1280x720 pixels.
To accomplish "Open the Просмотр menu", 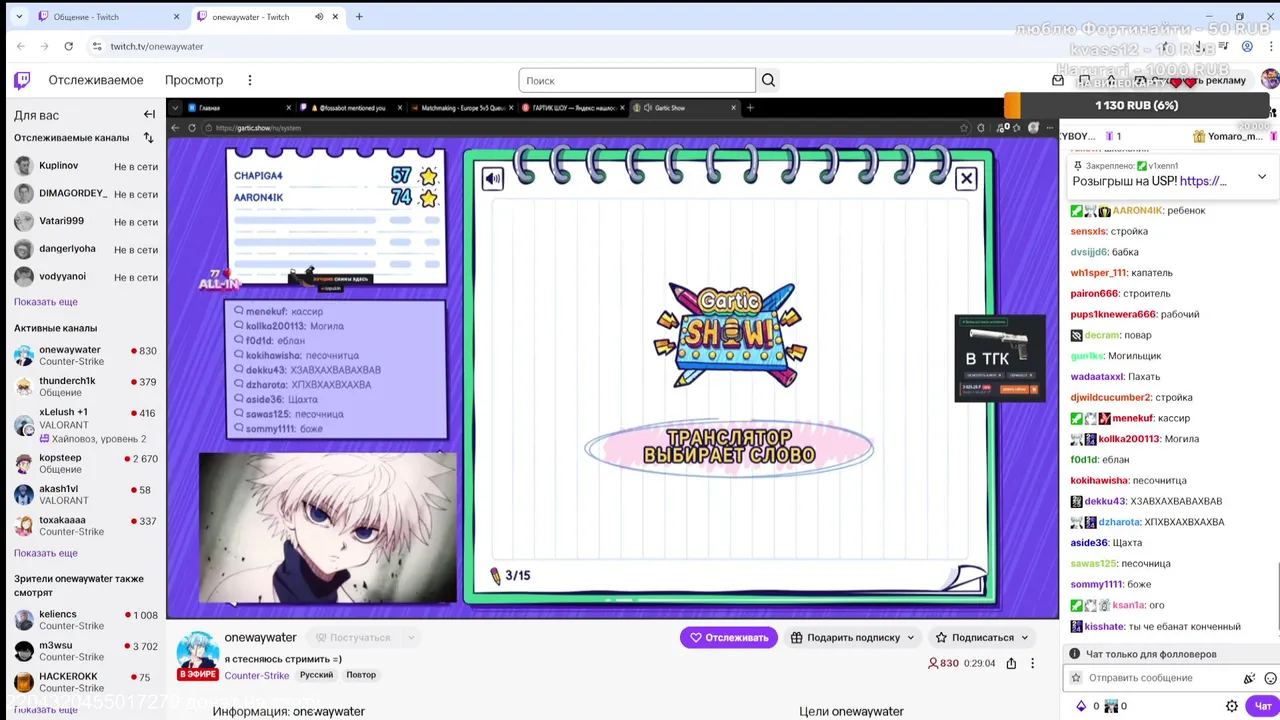I will pos(194,80).
